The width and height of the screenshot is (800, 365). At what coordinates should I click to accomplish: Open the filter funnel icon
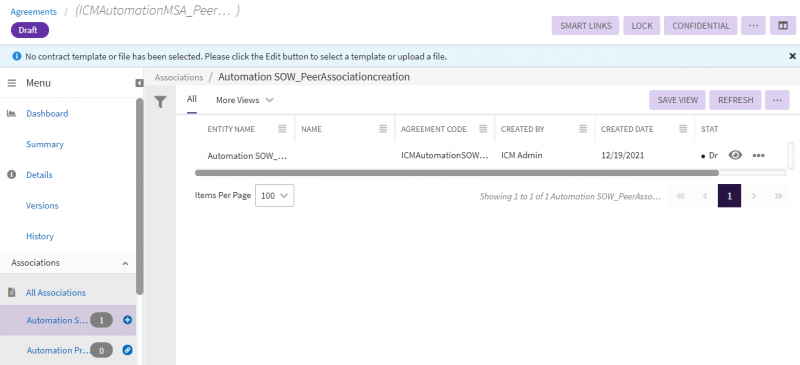click(x=161, y=103)
